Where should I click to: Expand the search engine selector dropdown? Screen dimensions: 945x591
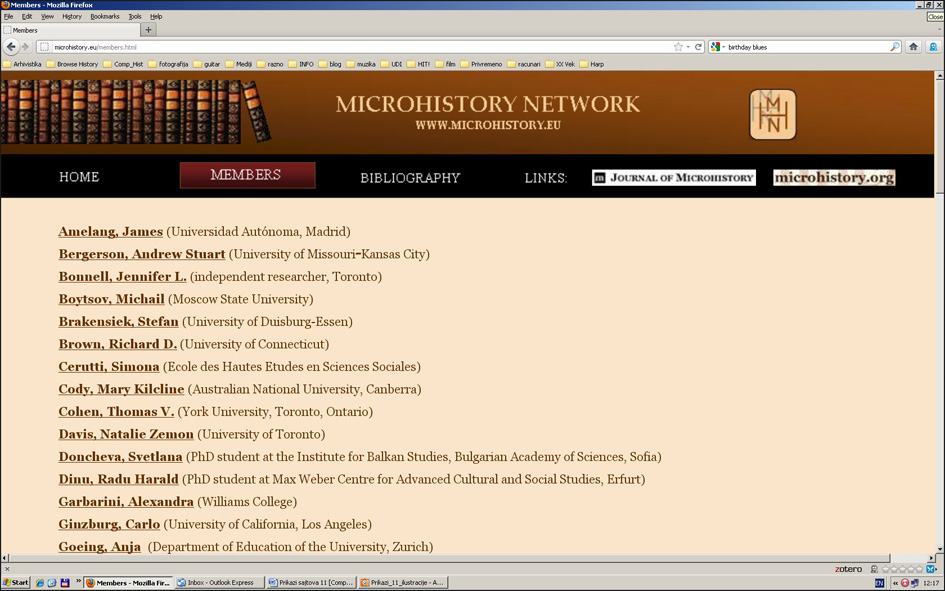[717, 47]
